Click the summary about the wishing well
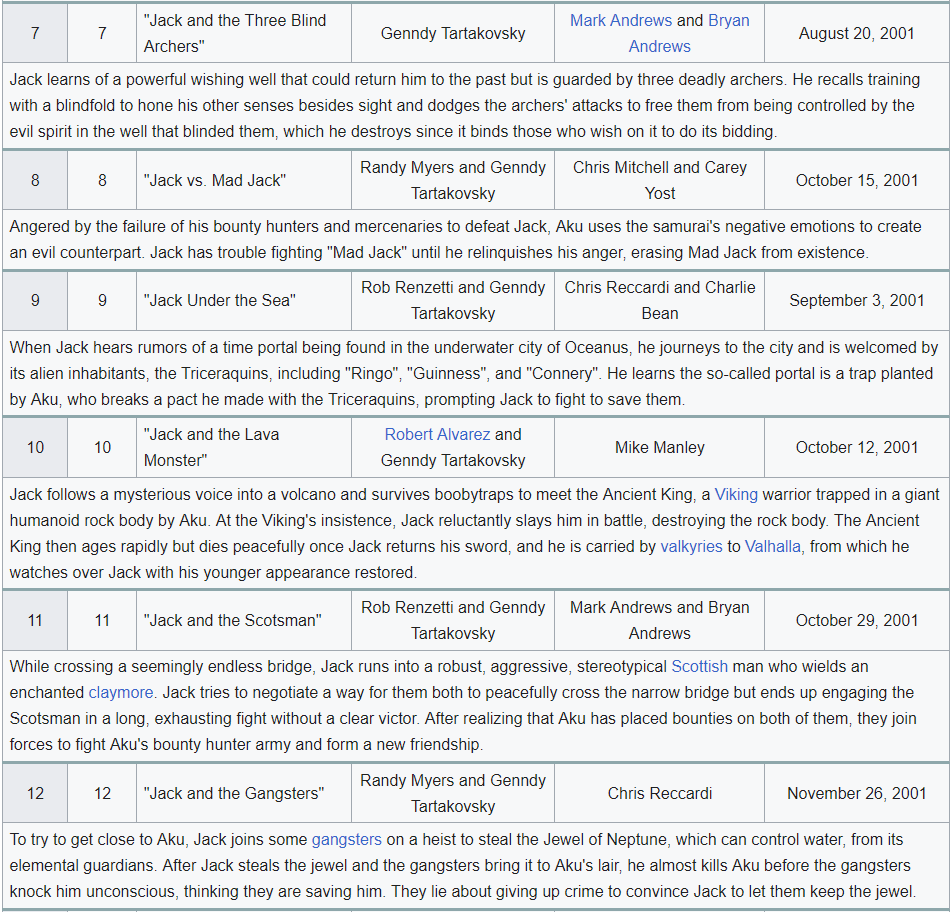This screenshot has width=951, height=912. tap(476, 106)
